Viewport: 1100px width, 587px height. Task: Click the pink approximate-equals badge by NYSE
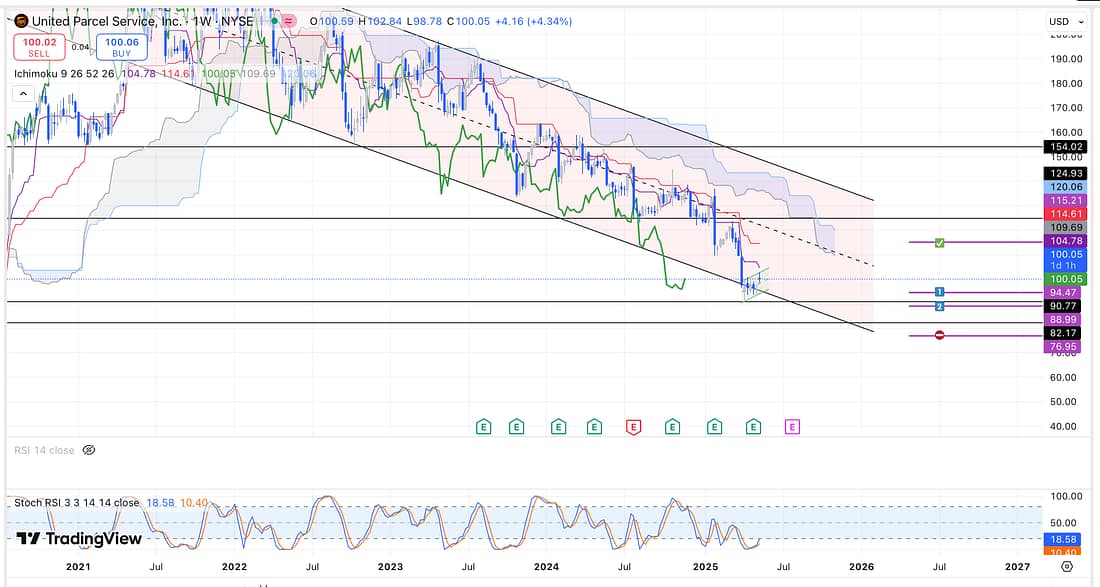[x=289, y=20]
